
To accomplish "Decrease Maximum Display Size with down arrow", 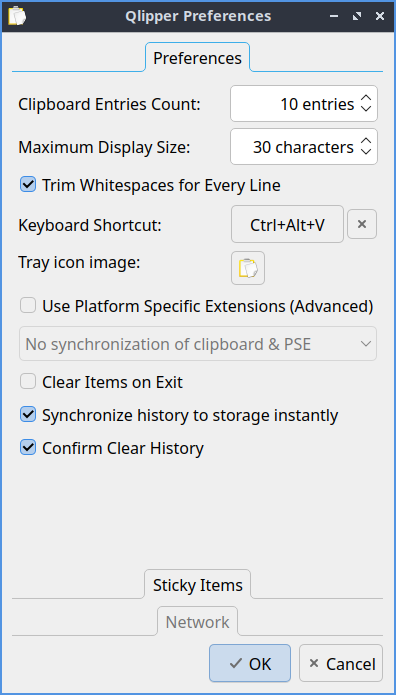I will pyautogui.click(x=366, y=152).
